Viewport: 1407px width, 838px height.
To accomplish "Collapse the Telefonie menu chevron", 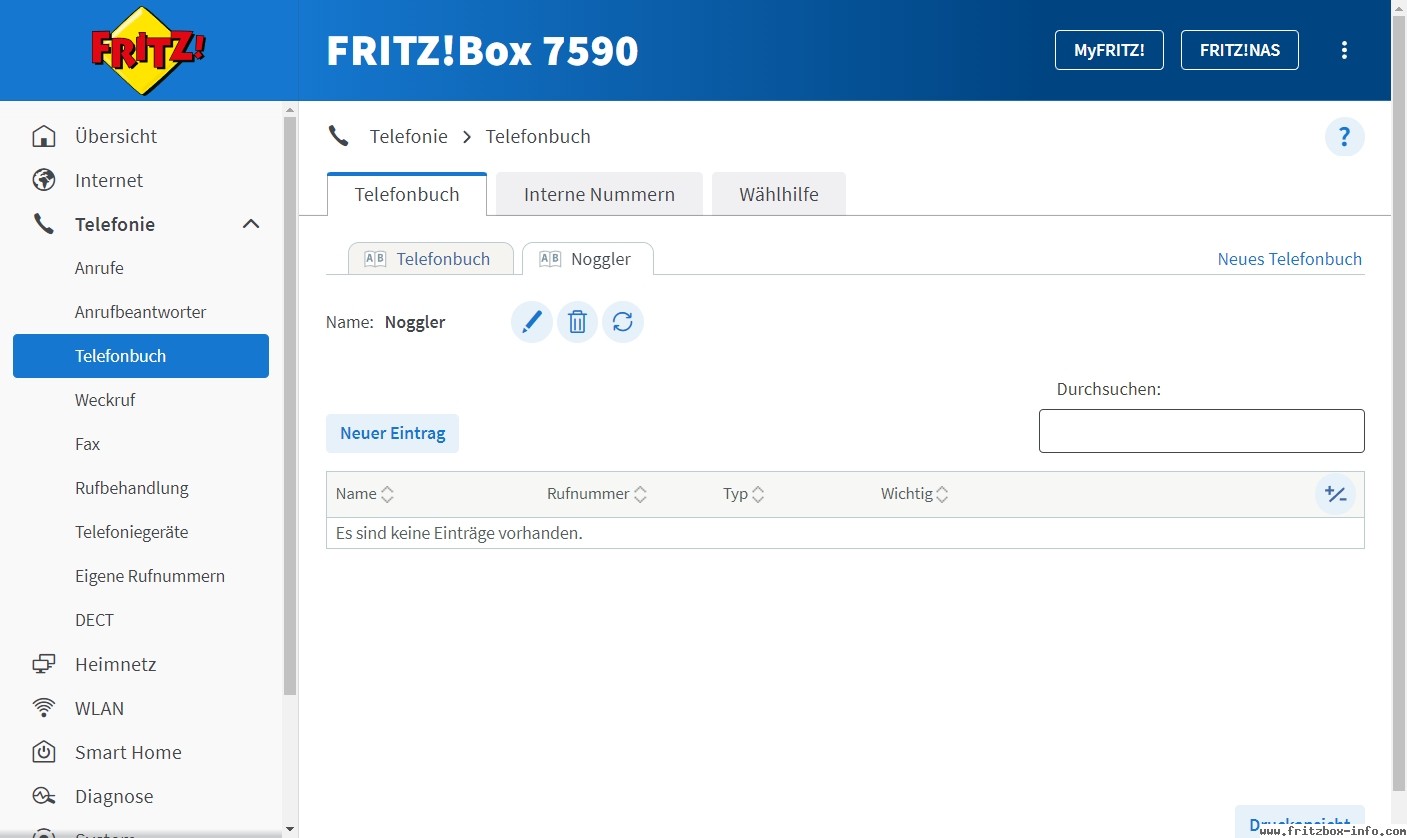I will click(251, 224).
